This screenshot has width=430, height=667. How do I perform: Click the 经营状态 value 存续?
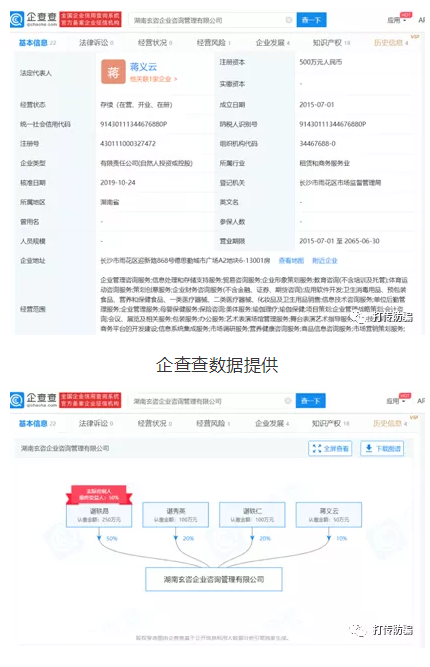136,105
